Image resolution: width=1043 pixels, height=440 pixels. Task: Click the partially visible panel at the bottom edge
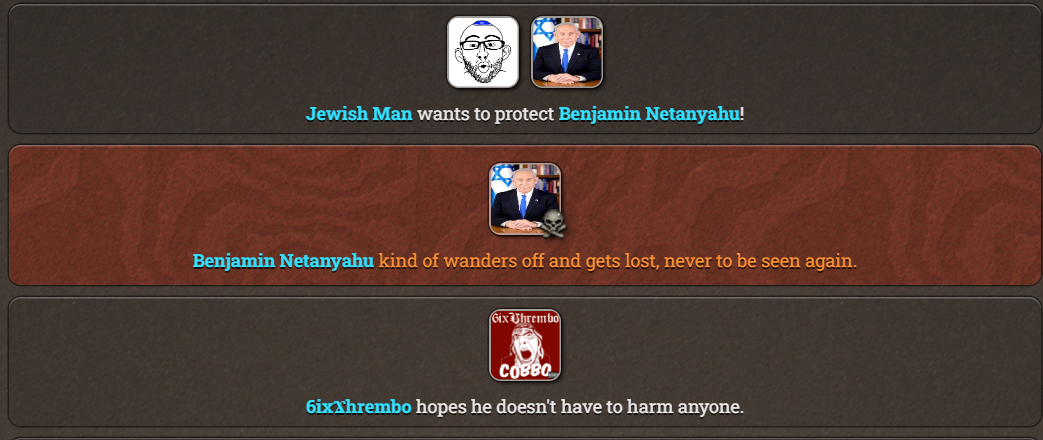[524, 438]
